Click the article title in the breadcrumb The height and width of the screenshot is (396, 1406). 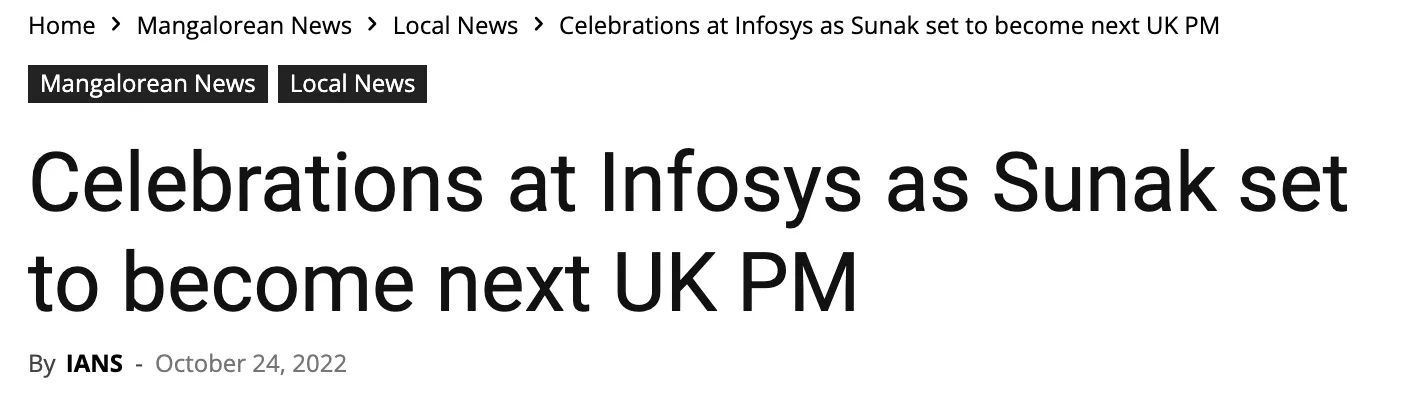(889, 26)
